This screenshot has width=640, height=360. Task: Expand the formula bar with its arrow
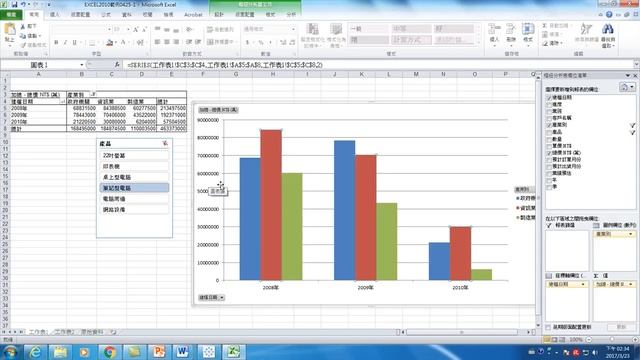[636, 64]
